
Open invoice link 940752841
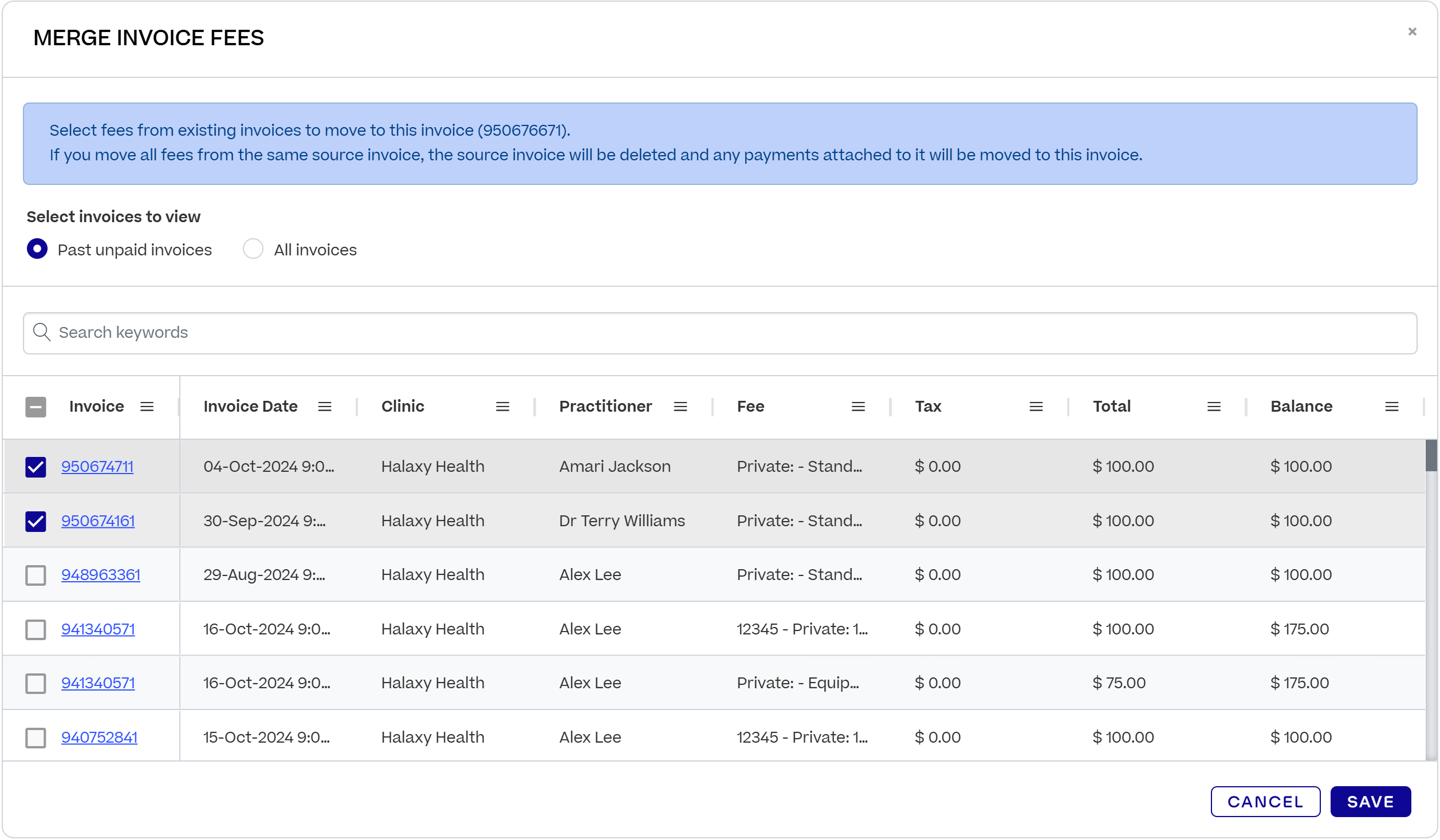pos(99,737)
